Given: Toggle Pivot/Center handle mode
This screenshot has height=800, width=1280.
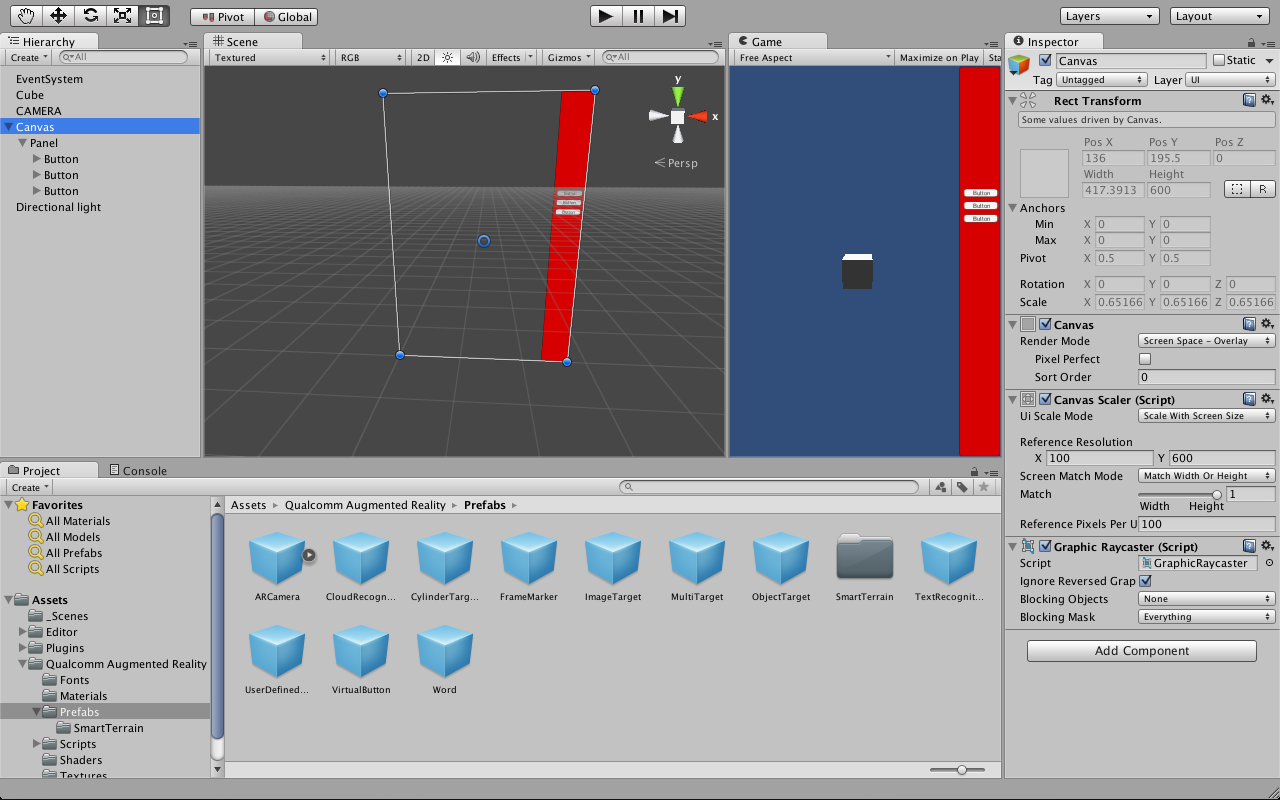Looking at the screenshot, I should 223,17.
